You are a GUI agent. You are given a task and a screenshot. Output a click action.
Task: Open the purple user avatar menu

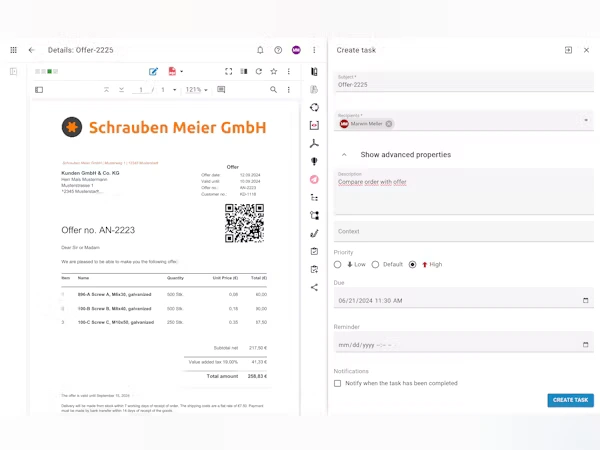coord(296,50)
